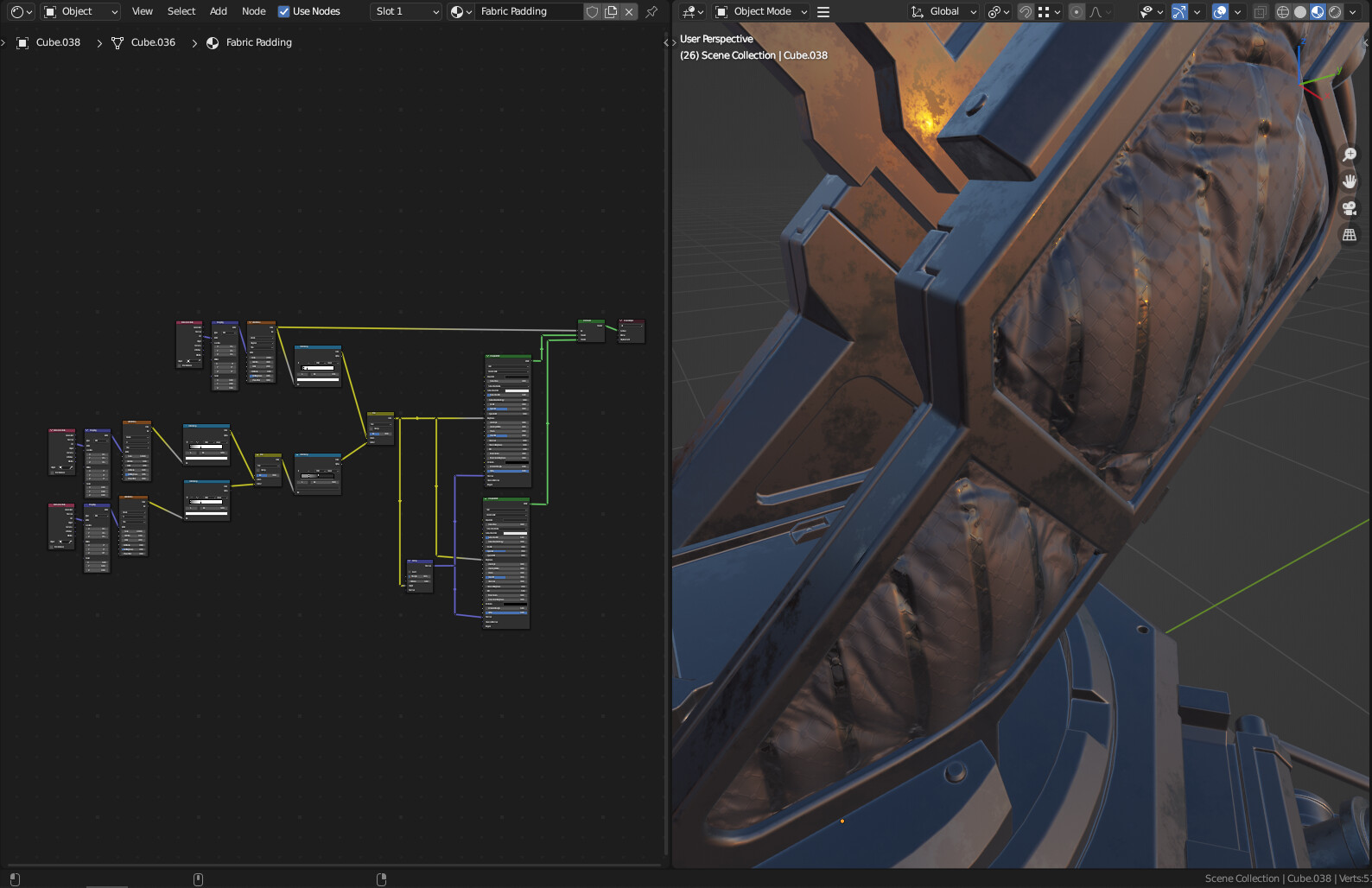Image resolution: width=1372 pixels, height=888 pixels.
Task: Toggle show gizmo button
Action: pos(1179,11)
